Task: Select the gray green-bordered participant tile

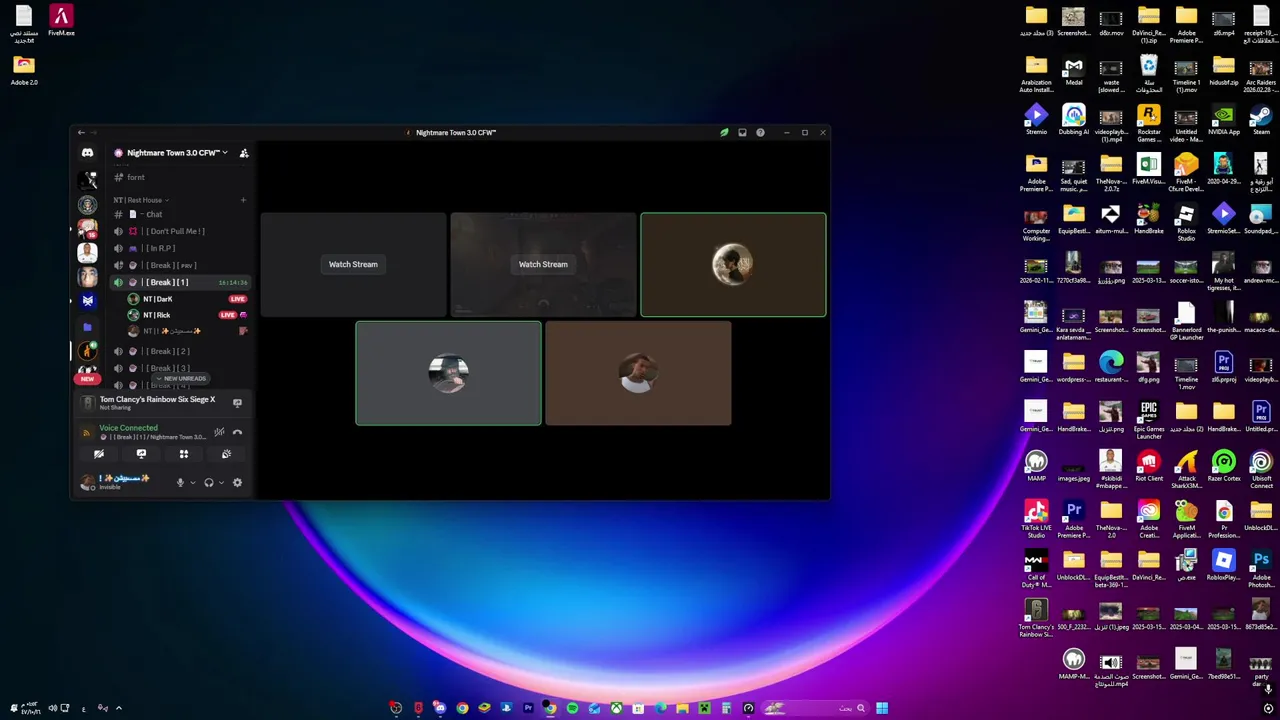Action: pos(448,373)
